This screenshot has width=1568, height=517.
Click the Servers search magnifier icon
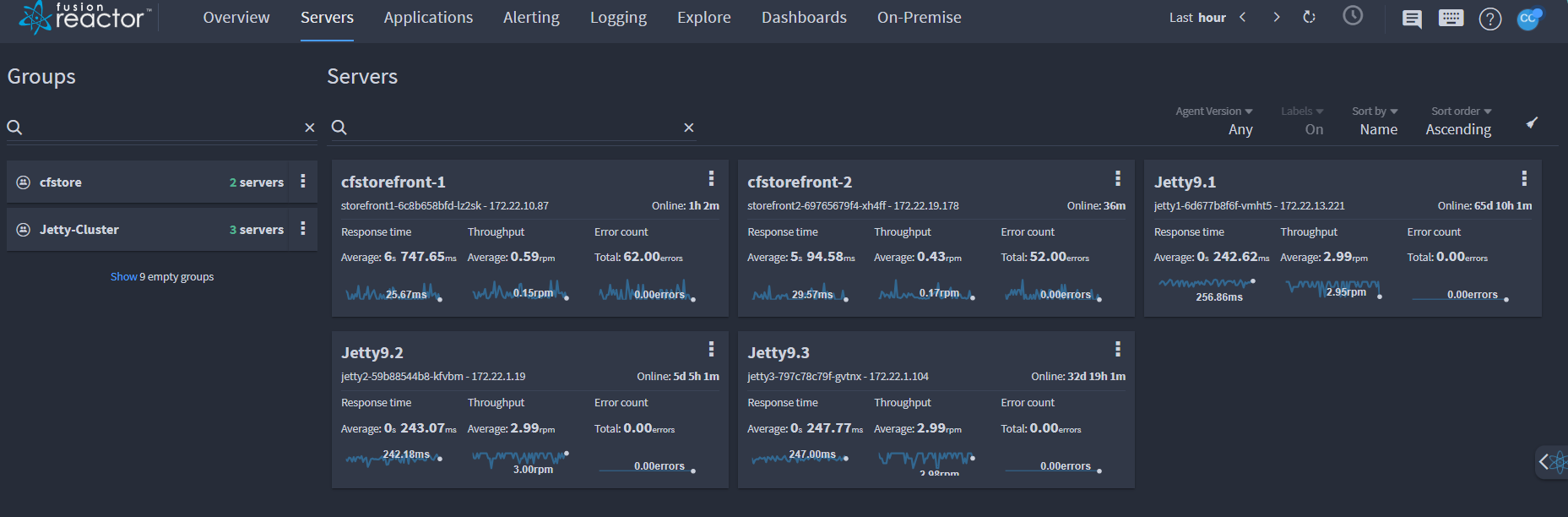[x=339, y=128]
